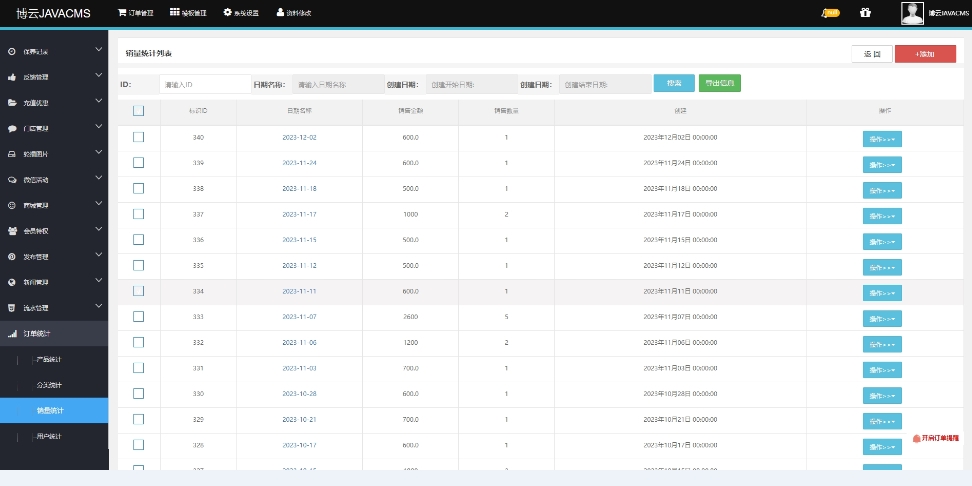This screenshot has height=486, width=972.
Task: Open the action dropdown for row 340
Action: click(882, 138)
